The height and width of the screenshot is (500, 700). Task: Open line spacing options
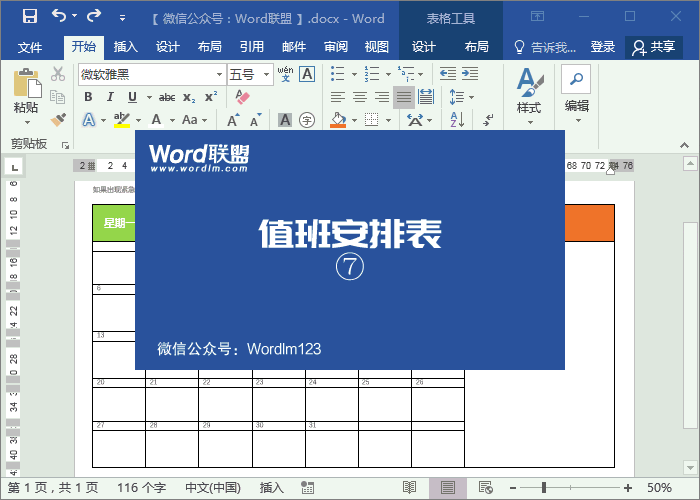coord(462,97)
